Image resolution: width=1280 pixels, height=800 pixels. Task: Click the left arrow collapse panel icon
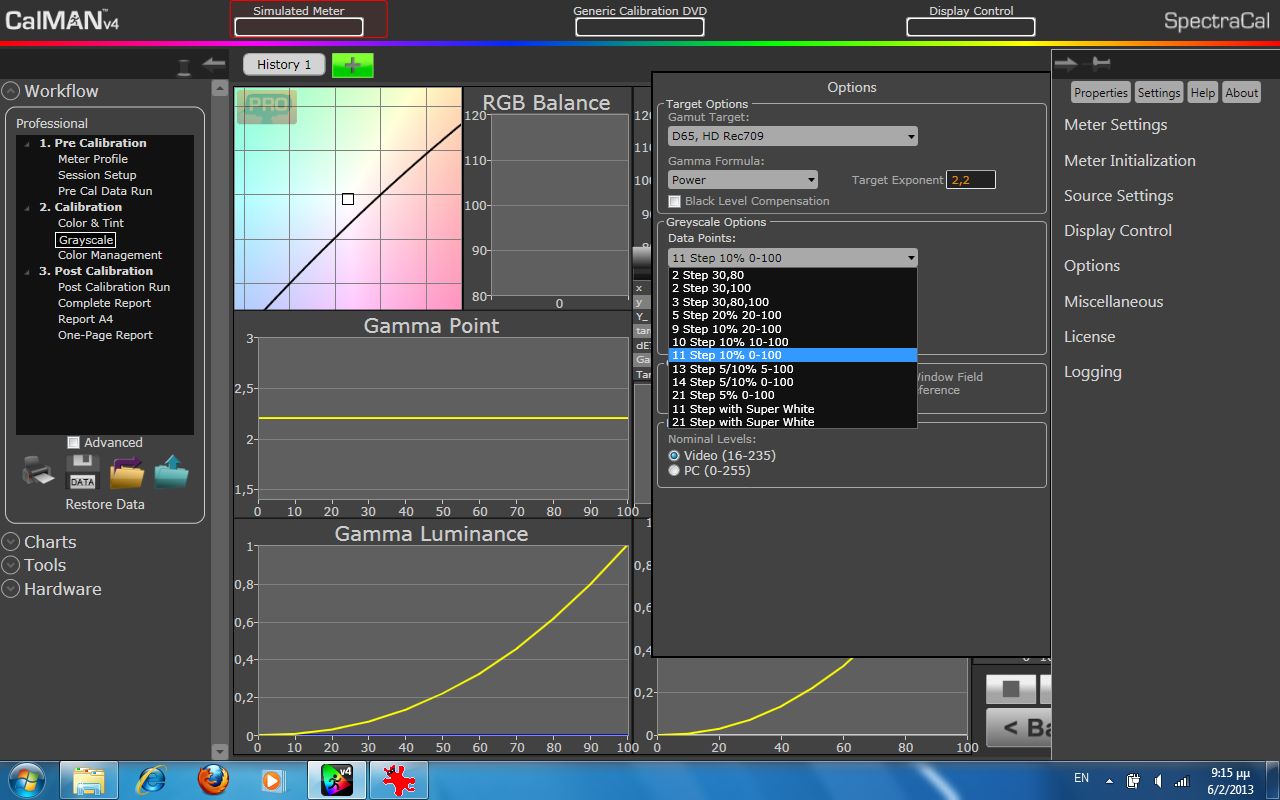(x=214, y=65)
